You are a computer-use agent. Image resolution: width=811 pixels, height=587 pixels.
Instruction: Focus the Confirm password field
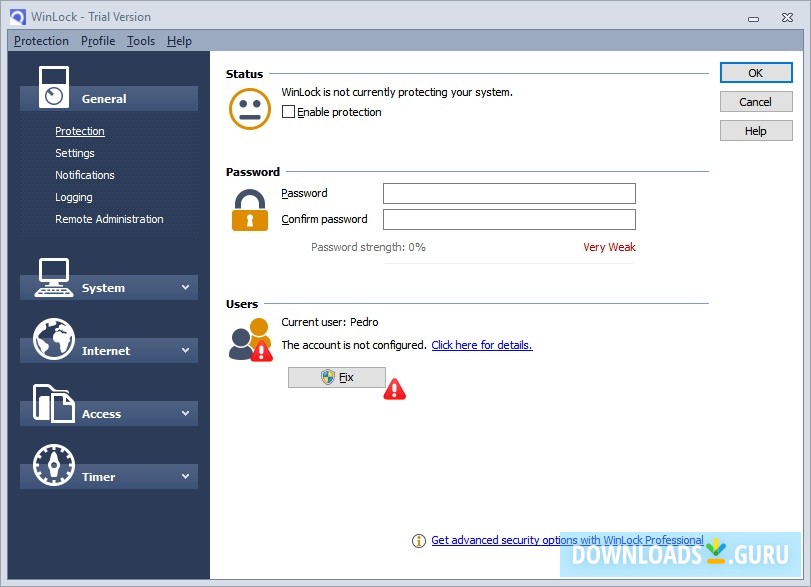click(509, 219)
